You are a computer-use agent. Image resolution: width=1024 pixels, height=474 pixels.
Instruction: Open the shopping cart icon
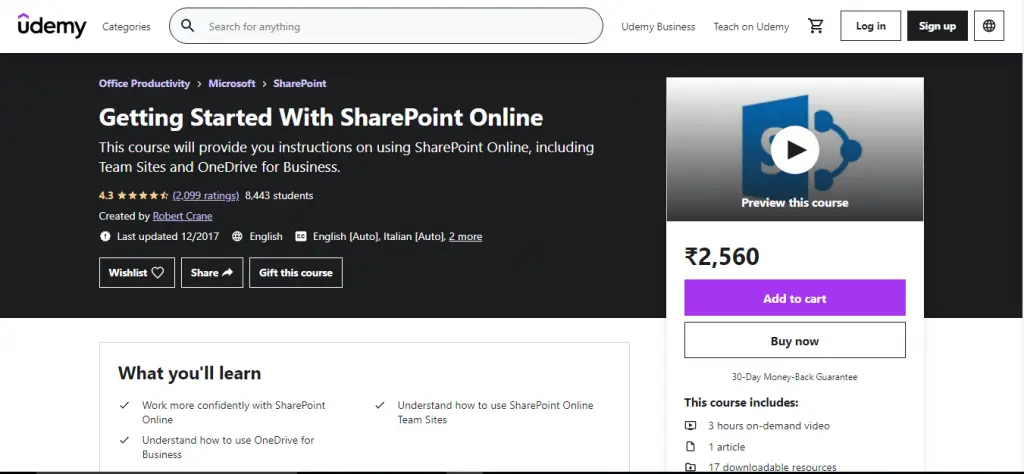pos(815,26)
